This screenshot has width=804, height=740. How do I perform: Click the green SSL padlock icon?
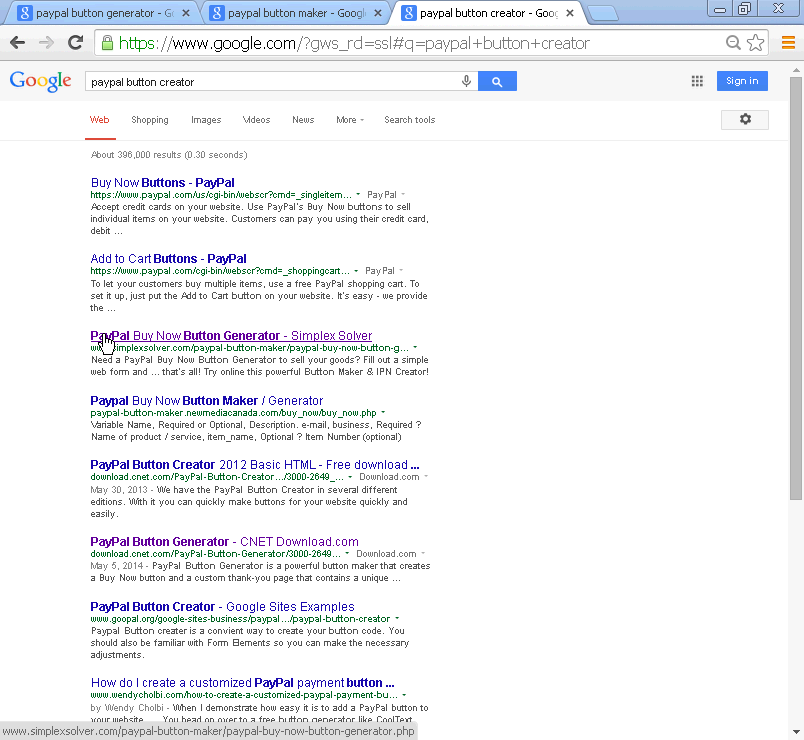(x=107, y=43)
